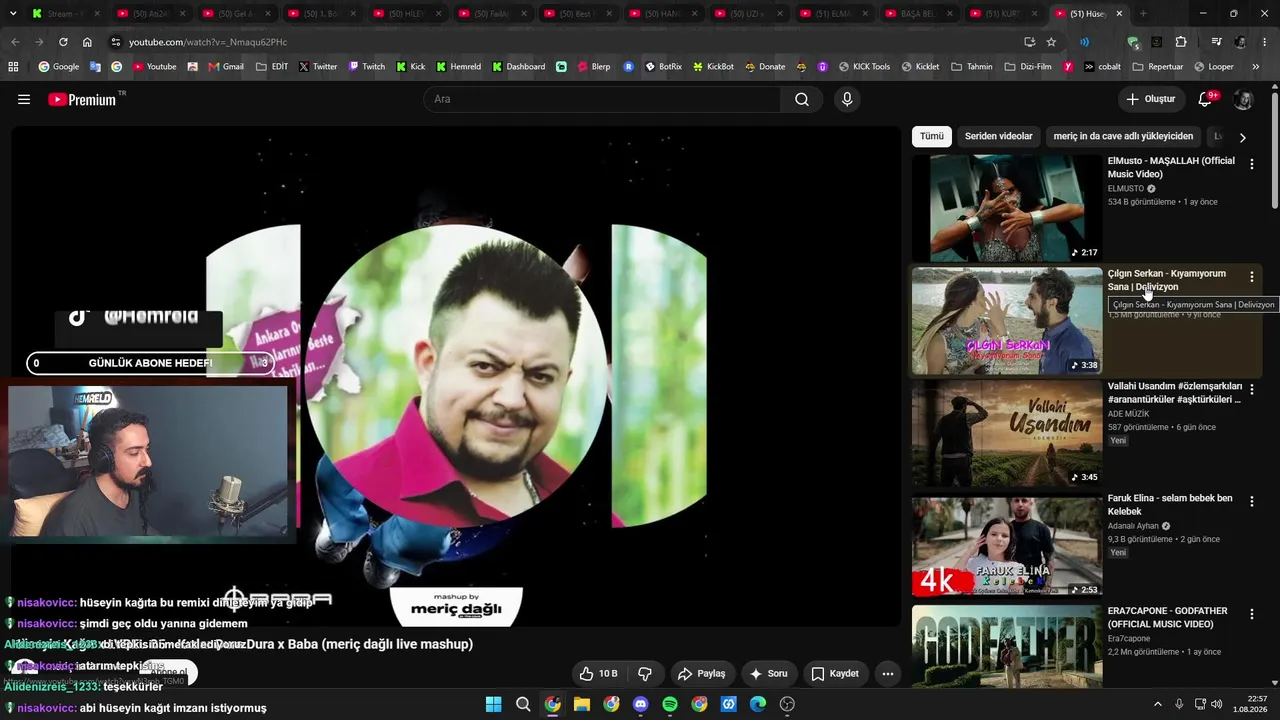Open the Apps grid in the bookmarks bar
The height and width of the screenshot is (720, 1280).
point(13,67)
